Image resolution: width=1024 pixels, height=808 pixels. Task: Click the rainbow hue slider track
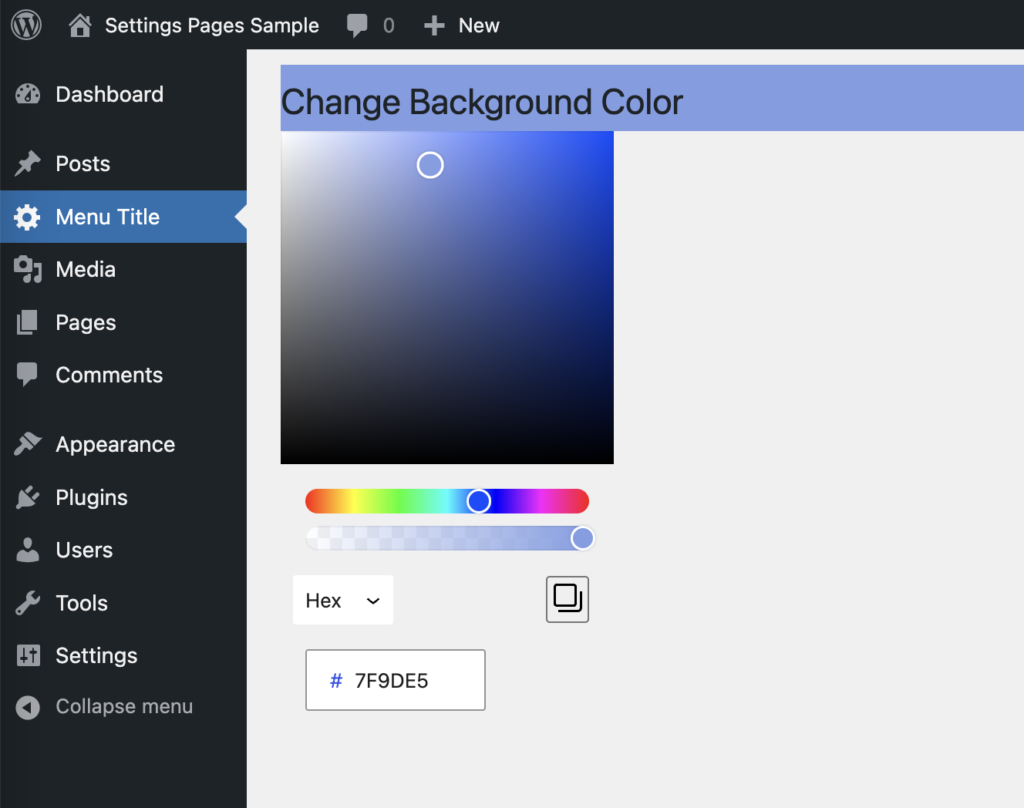click(x=447, y=501)
